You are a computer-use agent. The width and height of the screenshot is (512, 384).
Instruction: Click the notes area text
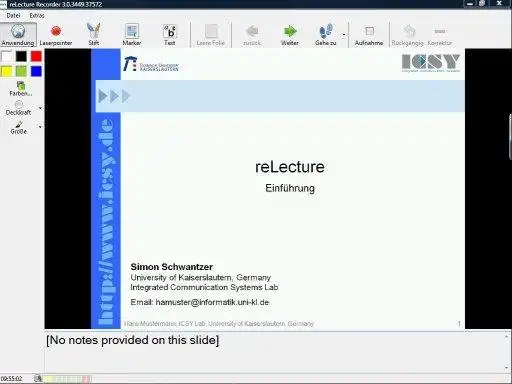pos(133,340)
